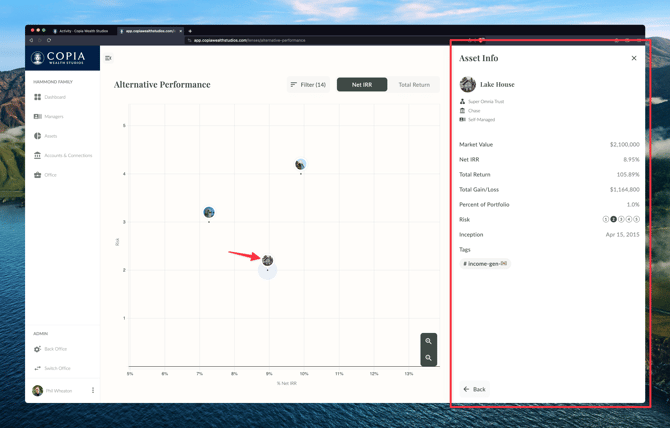
Task: Select risk level 4 in Asset Info
Action: click(629, 219)
